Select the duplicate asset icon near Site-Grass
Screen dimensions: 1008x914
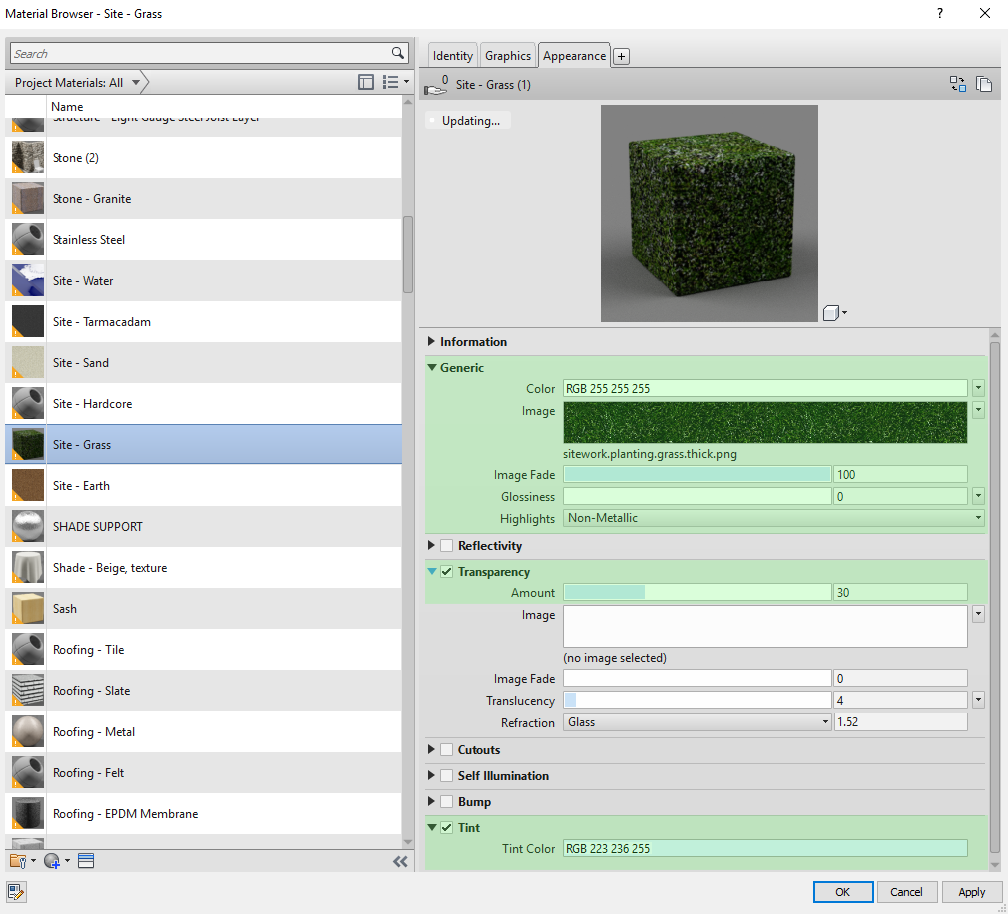[984, 84]
